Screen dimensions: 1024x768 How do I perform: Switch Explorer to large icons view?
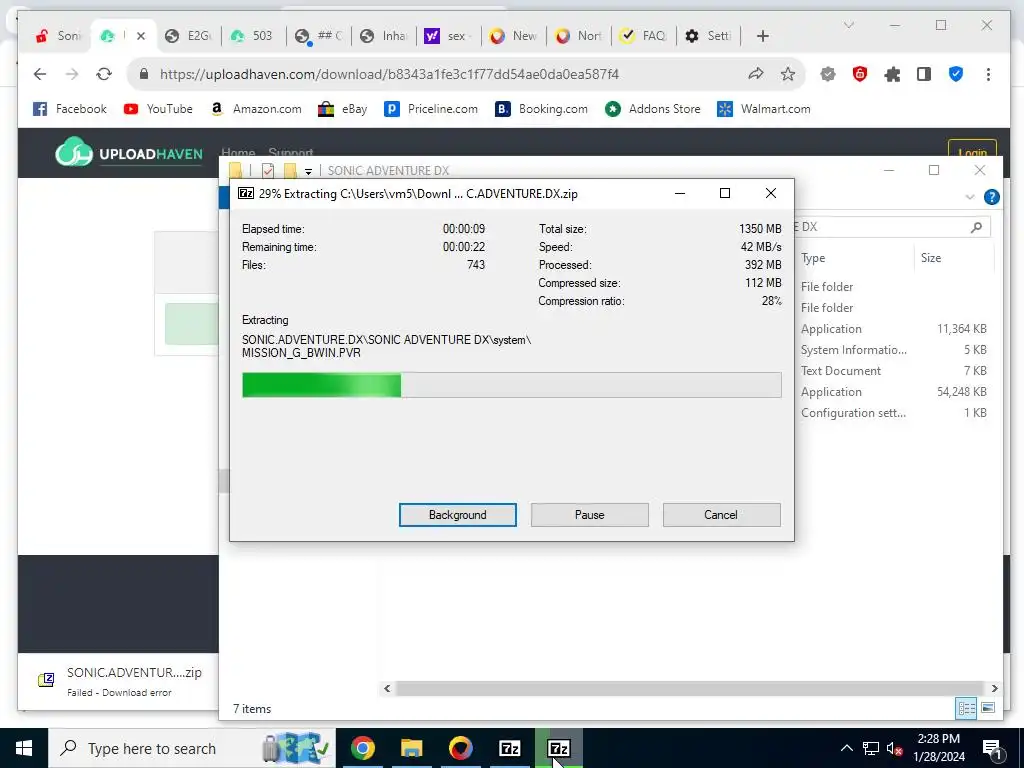[x=988, y=708]
